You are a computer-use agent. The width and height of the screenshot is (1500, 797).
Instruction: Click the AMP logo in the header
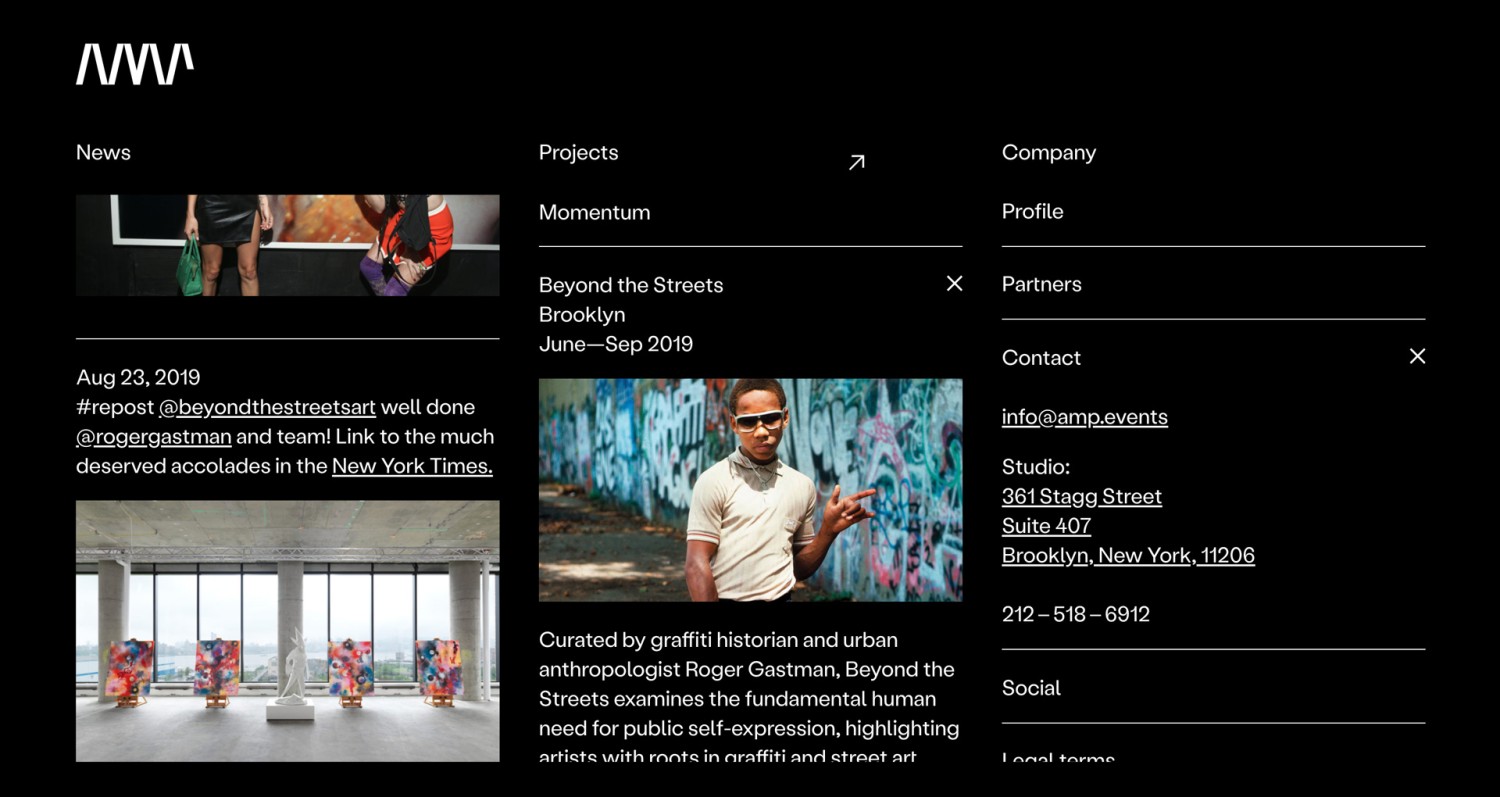pos(135,64)
